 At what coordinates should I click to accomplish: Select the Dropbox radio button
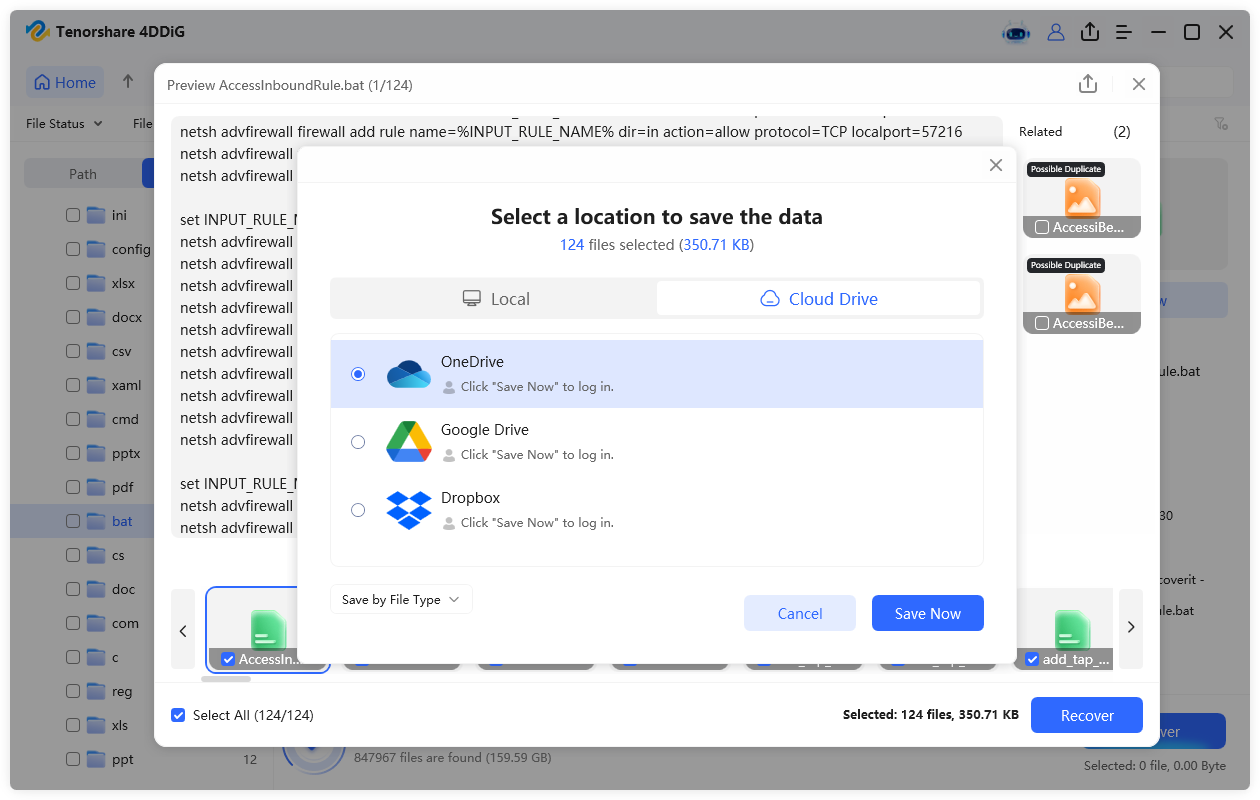pos(358,510)
